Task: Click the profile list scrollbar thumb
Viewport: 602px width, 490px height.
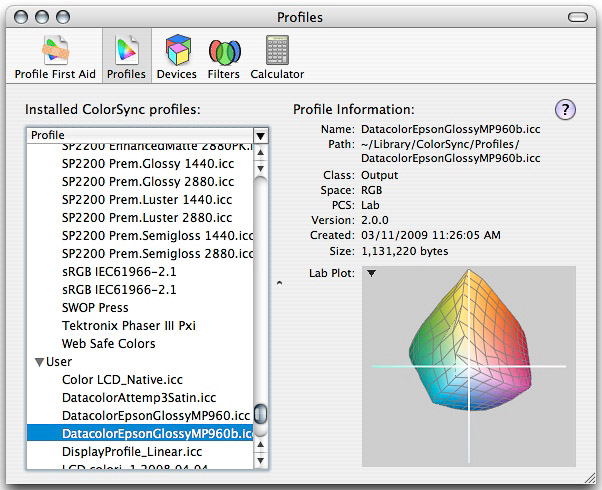Action: coord(260,415)
